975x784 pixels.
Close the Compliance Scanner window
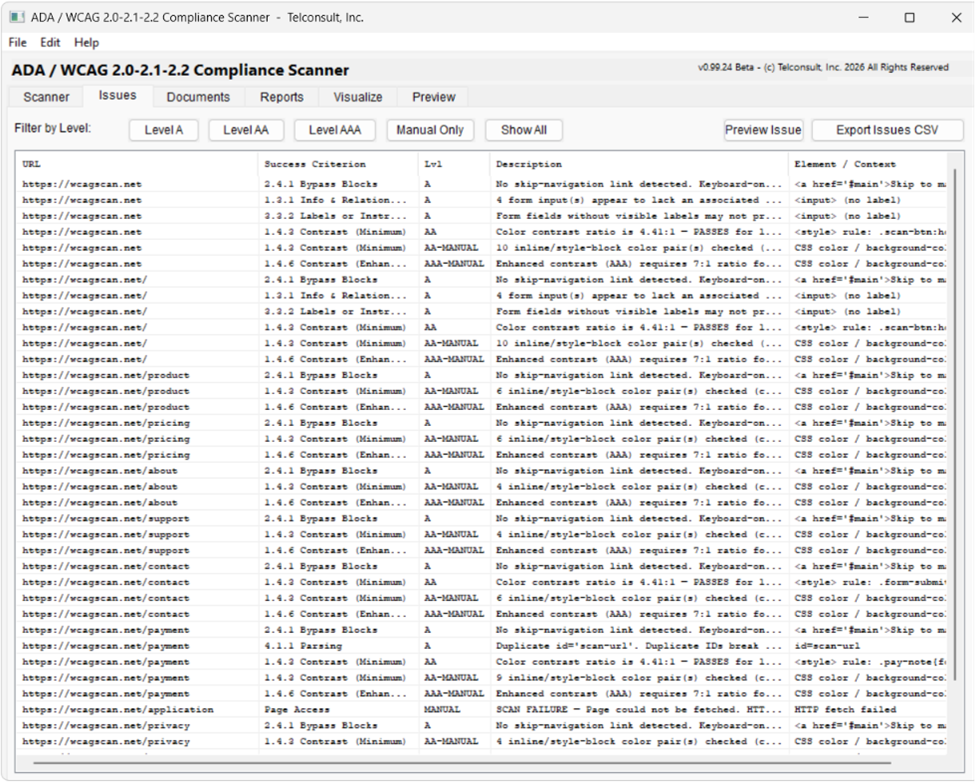point(956,17)
